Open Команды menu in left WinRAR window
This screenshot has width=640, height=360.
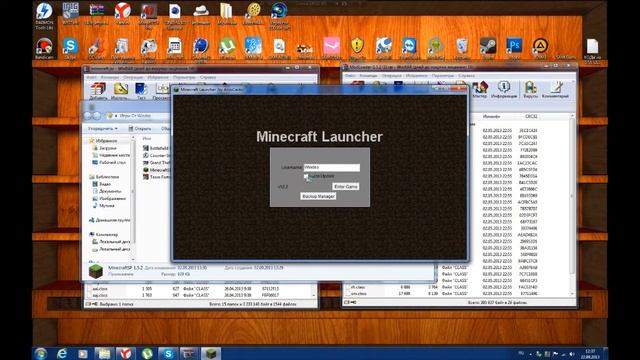pos(109,77)
